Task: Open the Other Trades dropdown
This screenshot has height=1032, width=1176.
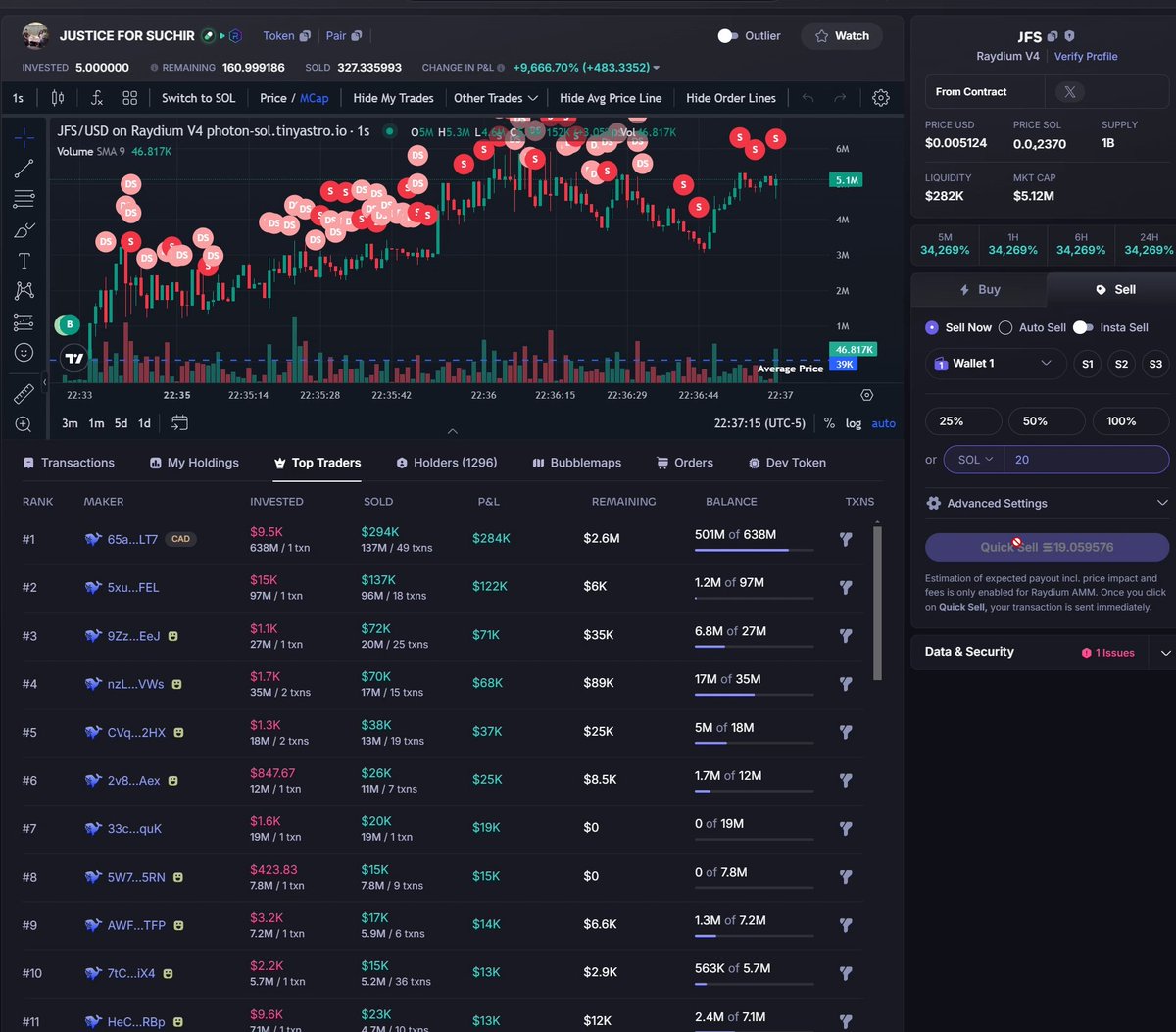Action: click(496, 98)
